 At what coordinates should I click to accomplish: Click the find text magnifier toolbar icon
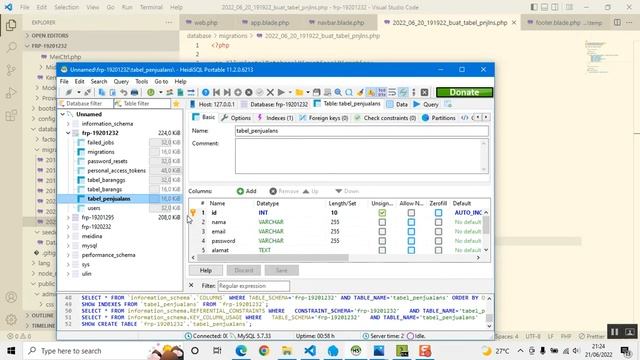338,93
